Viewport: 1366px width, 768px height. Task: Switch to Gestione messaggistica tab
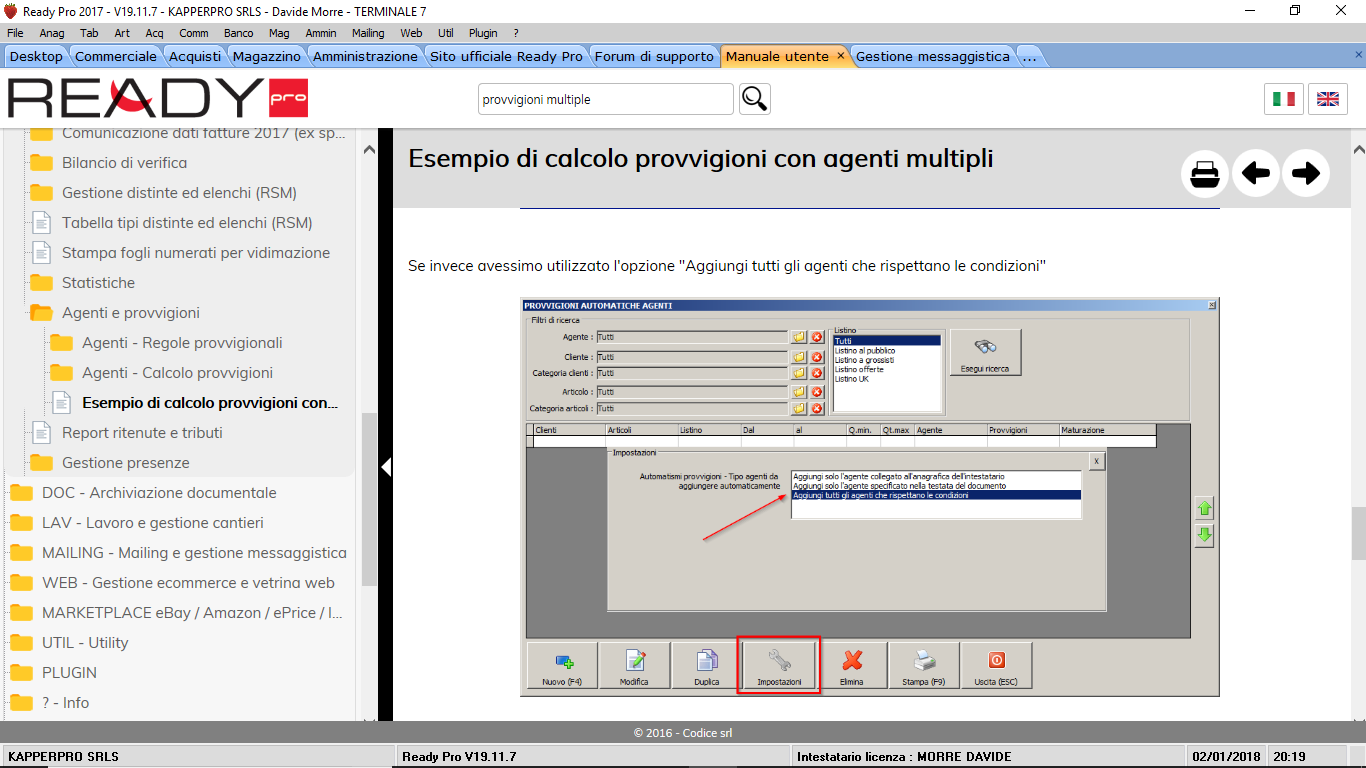[x=933, y=56]
